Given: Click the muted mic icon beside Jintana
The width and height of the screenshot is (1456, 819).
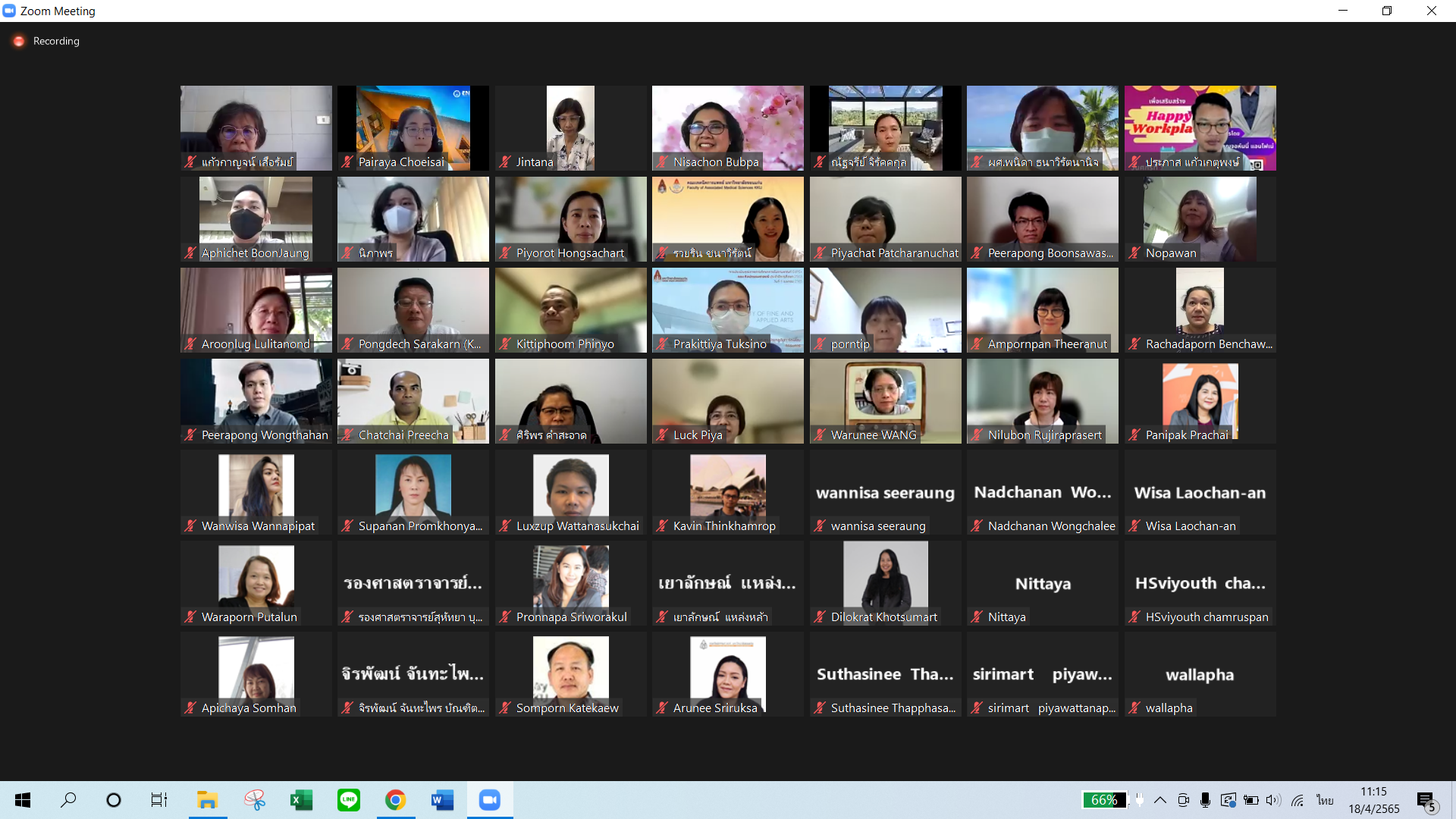Looking at the screenshot, I should (505, 162).
